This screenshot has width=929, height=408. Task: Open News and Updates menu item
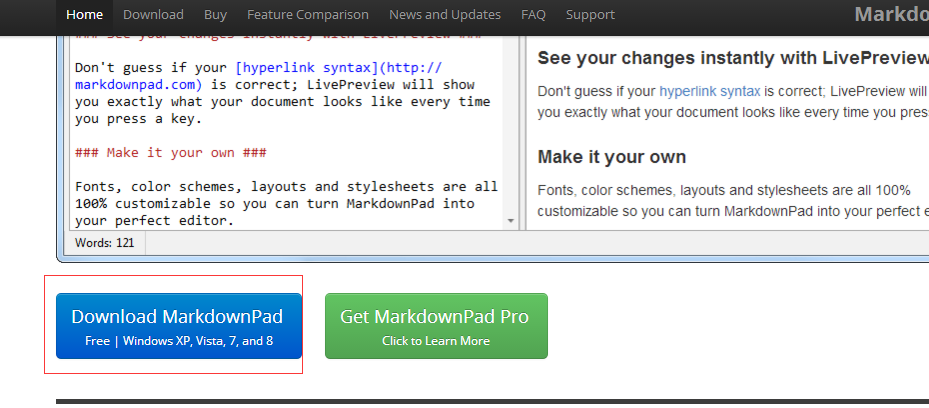pyautogui.click(x=445, y=15)
